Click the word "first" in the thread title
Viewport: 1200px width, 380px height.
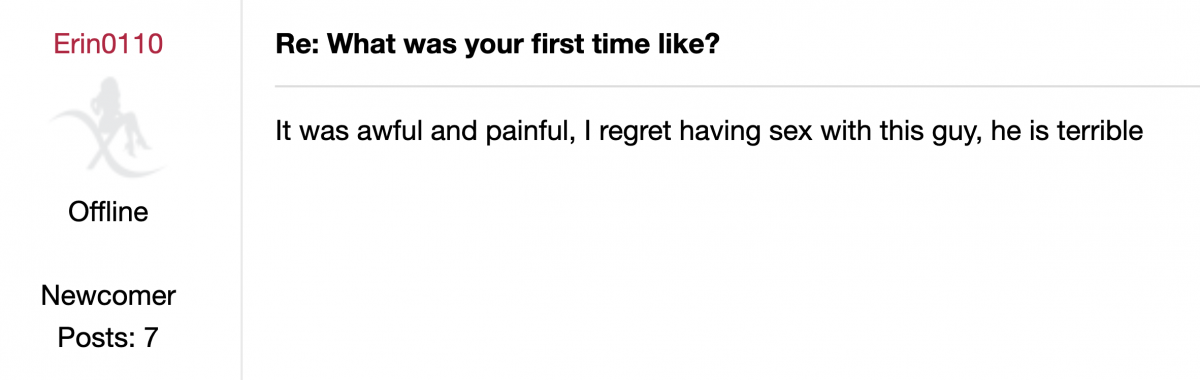coord(558,47)
